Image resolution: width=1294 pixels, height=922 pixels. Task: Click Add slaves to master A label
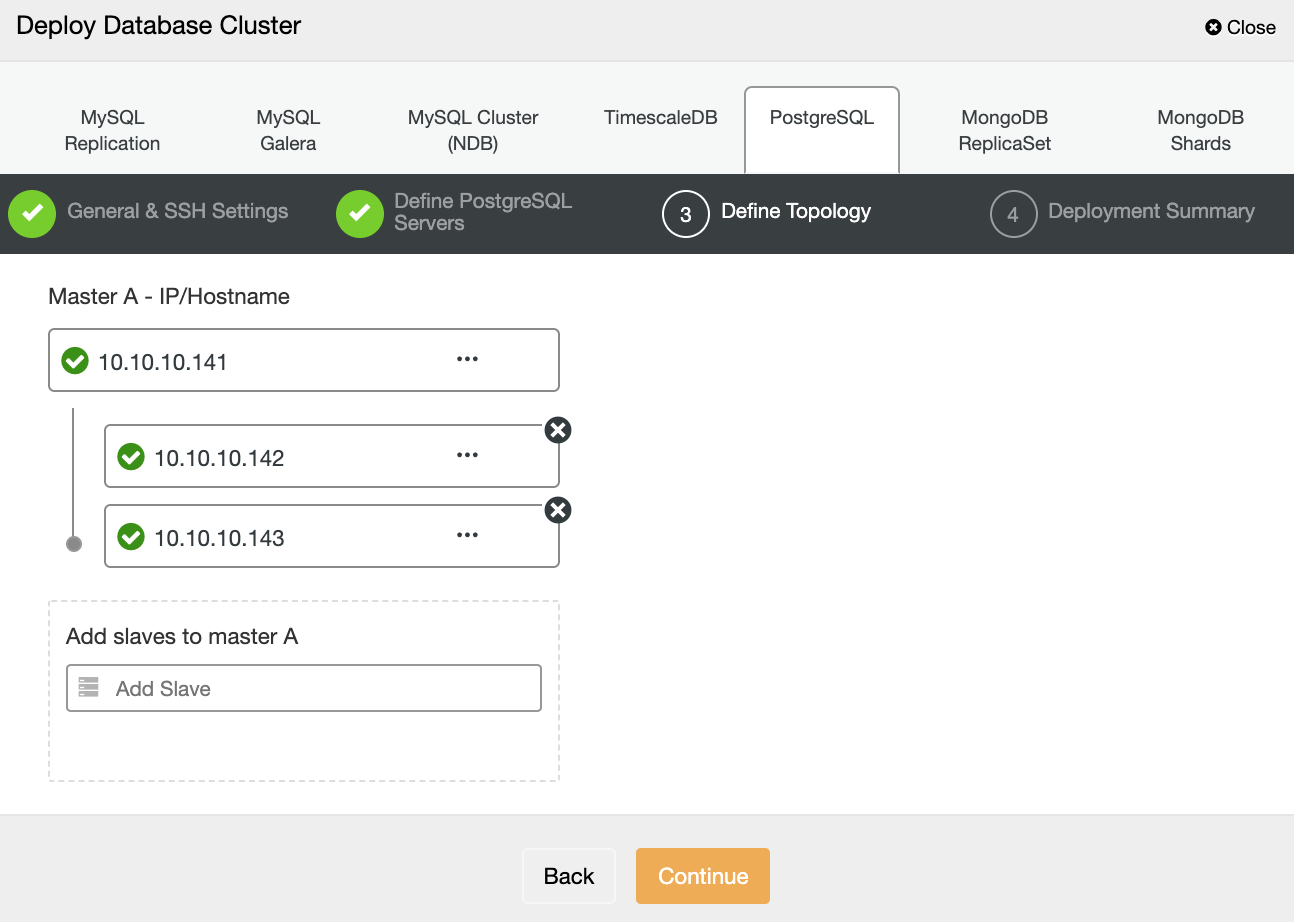pos(182,636)
